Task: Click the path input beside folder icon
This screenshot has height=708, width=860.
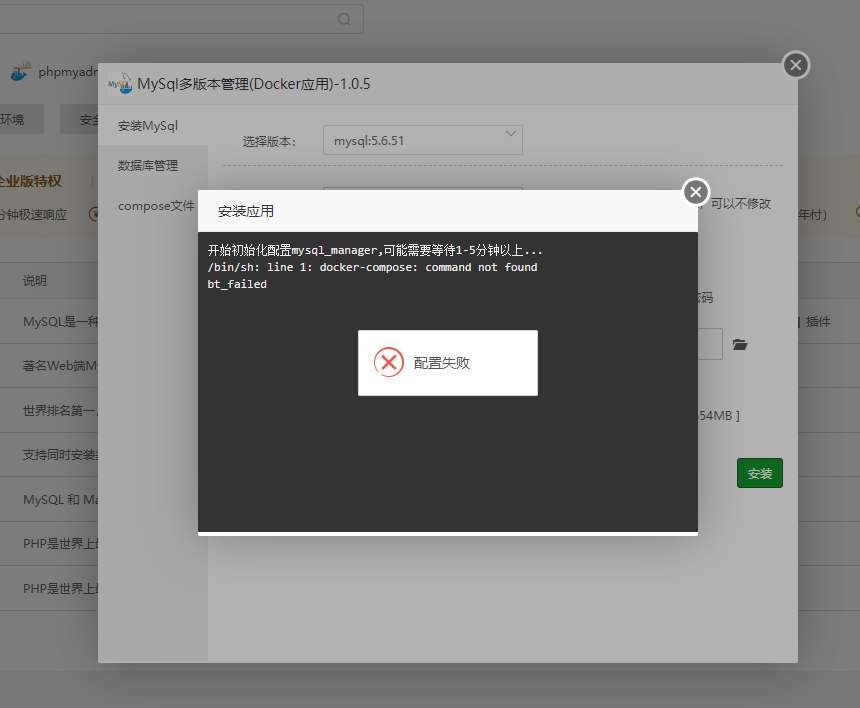Action: pos(710,344)
